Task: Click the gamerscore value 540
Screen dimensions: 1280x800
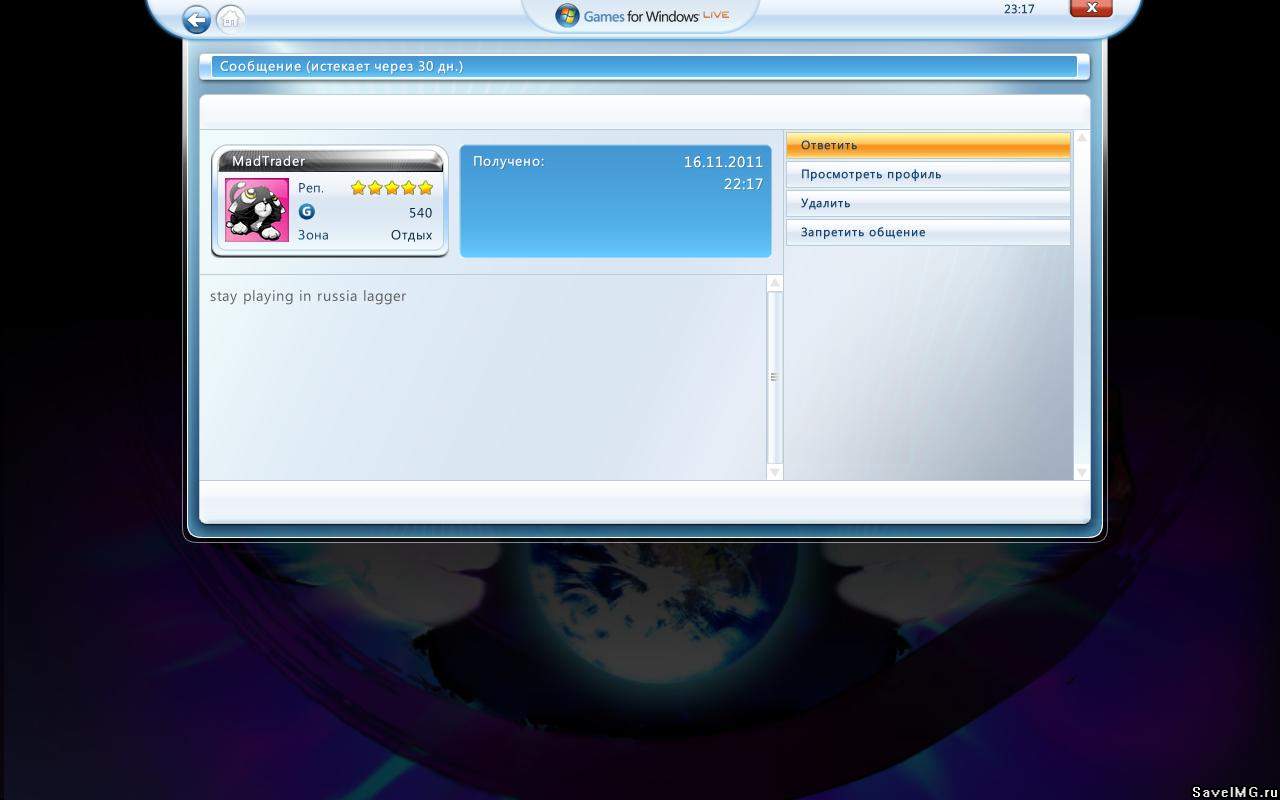Action: pyautogui.click(x=421, y=213)
